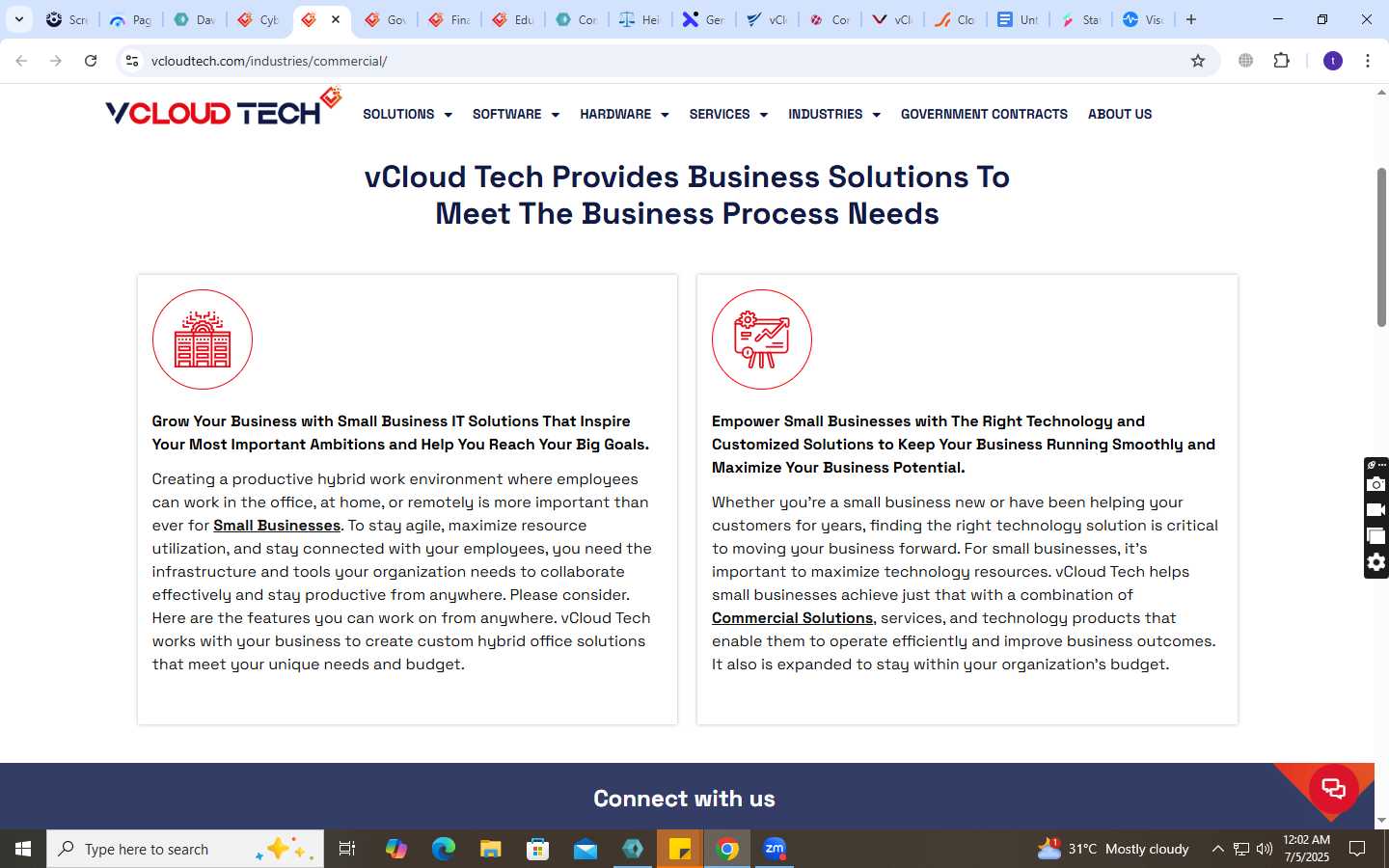Image resolution: width=1389 pixels, height=868 pixels.
Task: Open side toolbar settings gear
Action: pos(1376,562)
